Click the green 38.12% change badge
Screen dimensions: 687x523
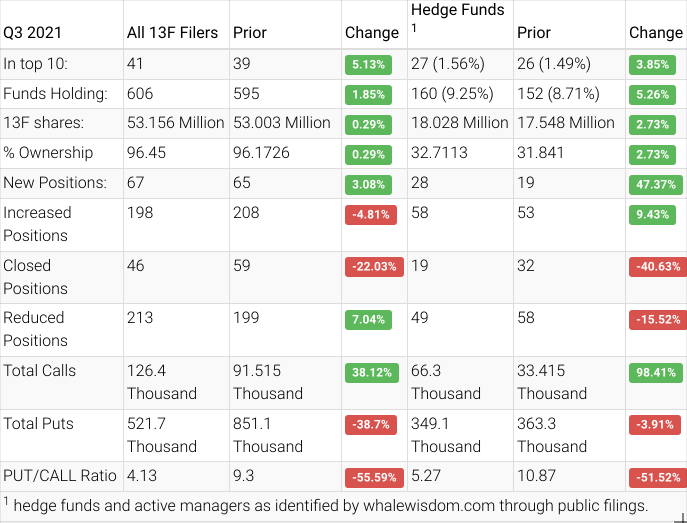tap(372, 372)
